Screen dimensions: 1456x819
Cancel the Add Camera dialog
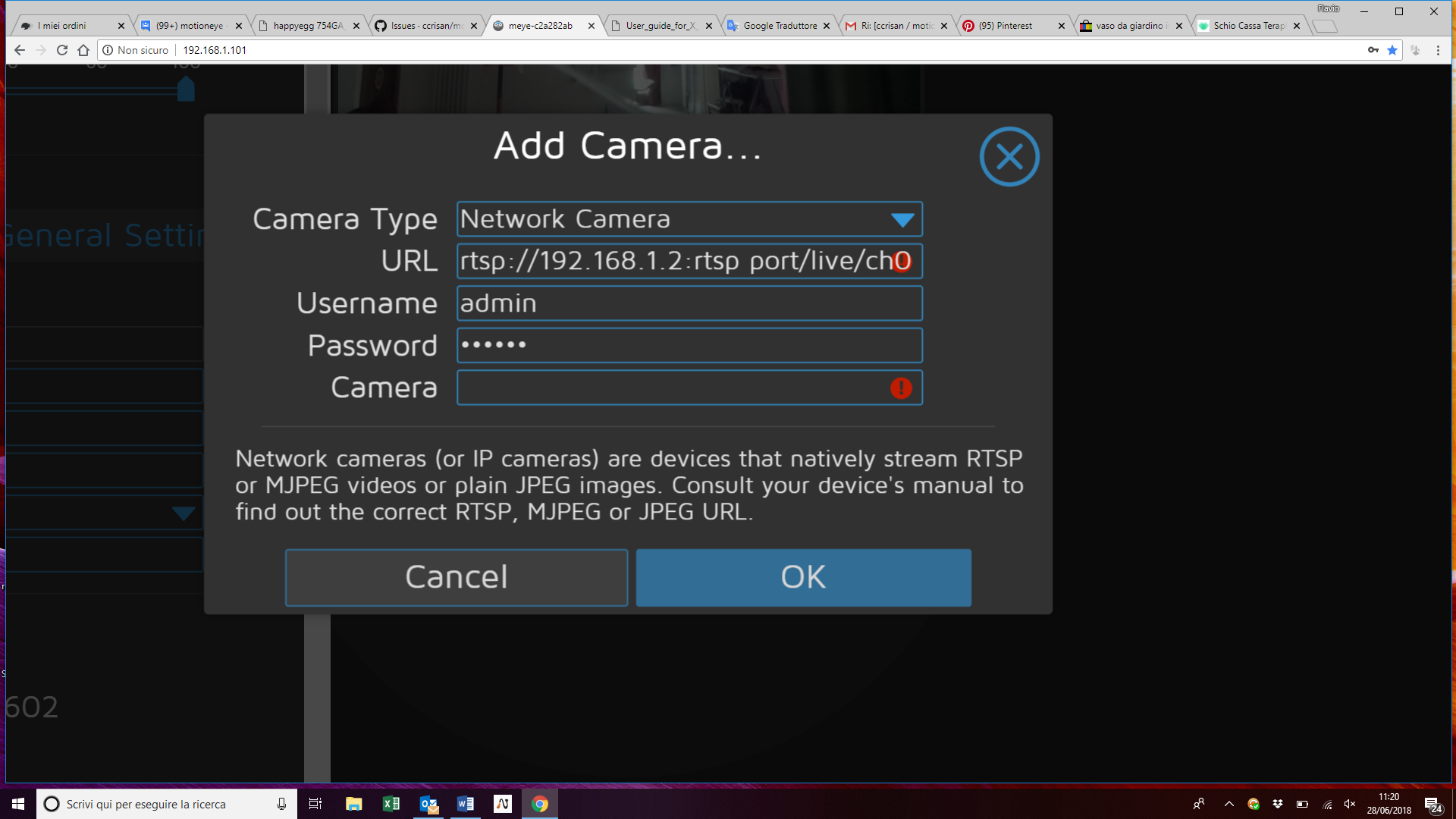[456, 577]
